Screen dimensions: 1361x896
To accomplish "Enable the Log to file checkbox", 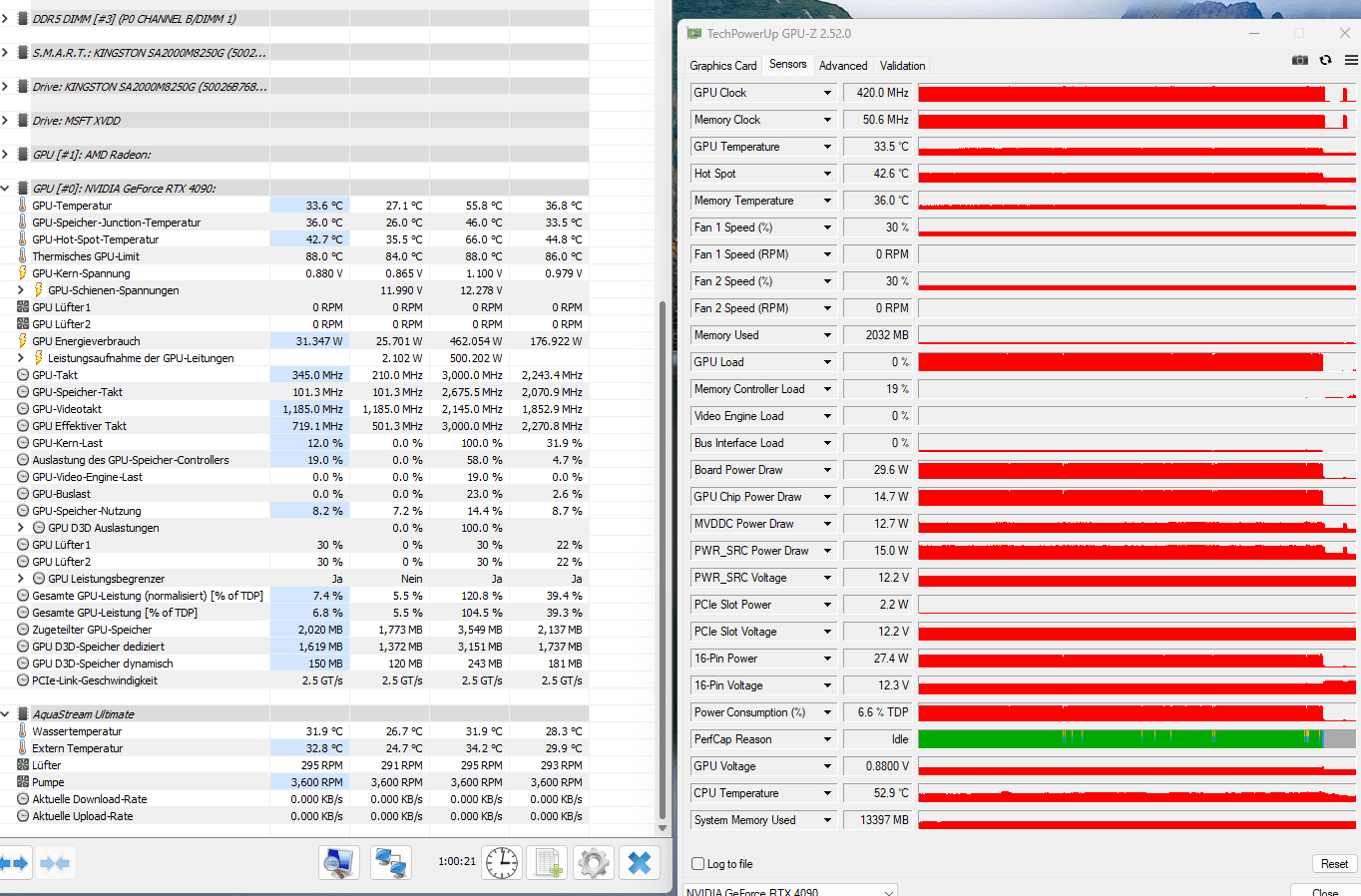I will point(698,864).
